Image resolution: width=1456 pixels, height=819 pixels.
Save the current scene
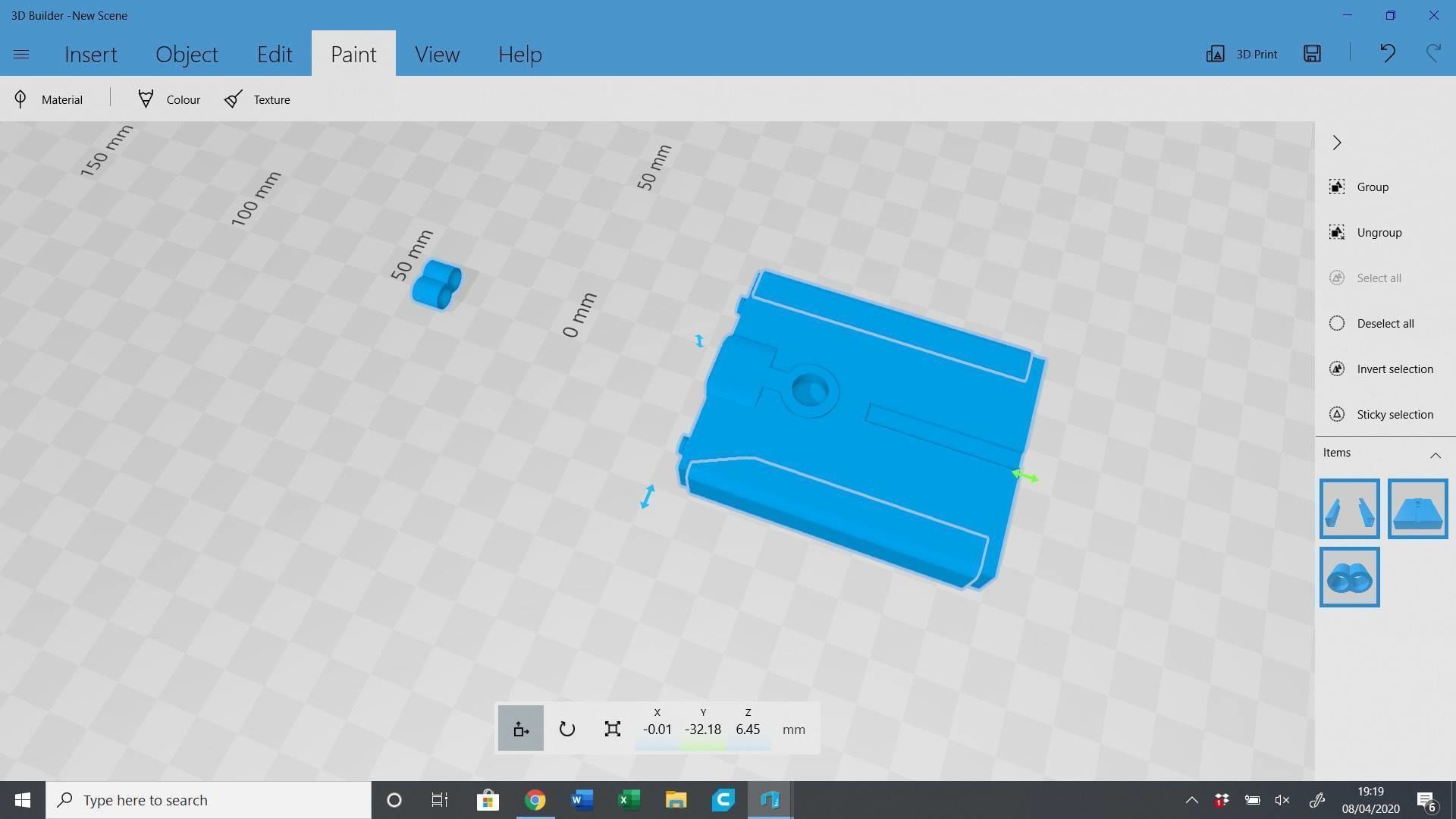pos(1312,54)
